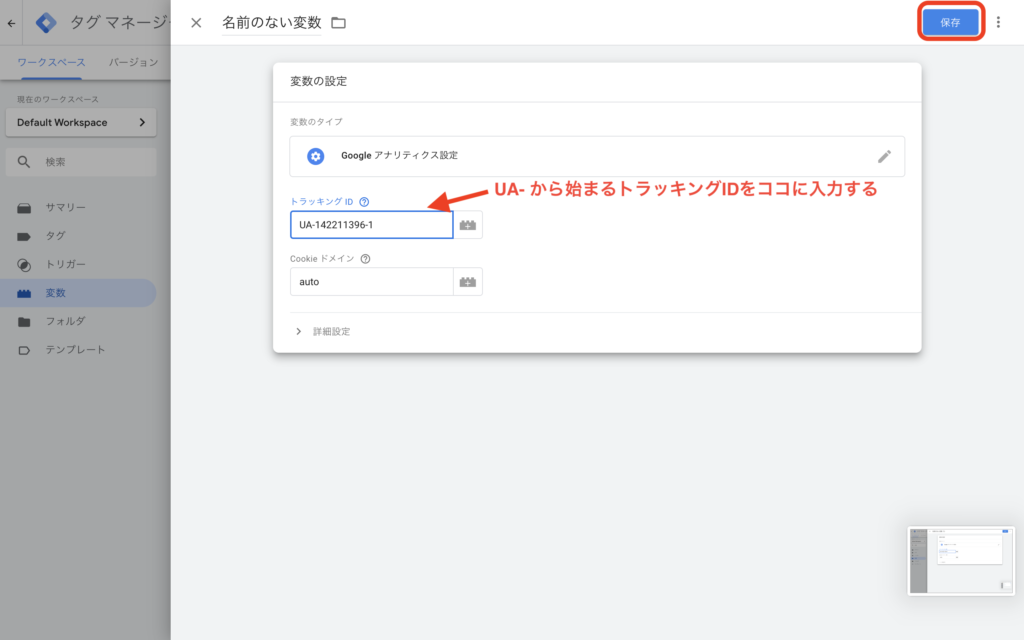
Task: Switch to the バージョン tab
Action: click(133, 62)
